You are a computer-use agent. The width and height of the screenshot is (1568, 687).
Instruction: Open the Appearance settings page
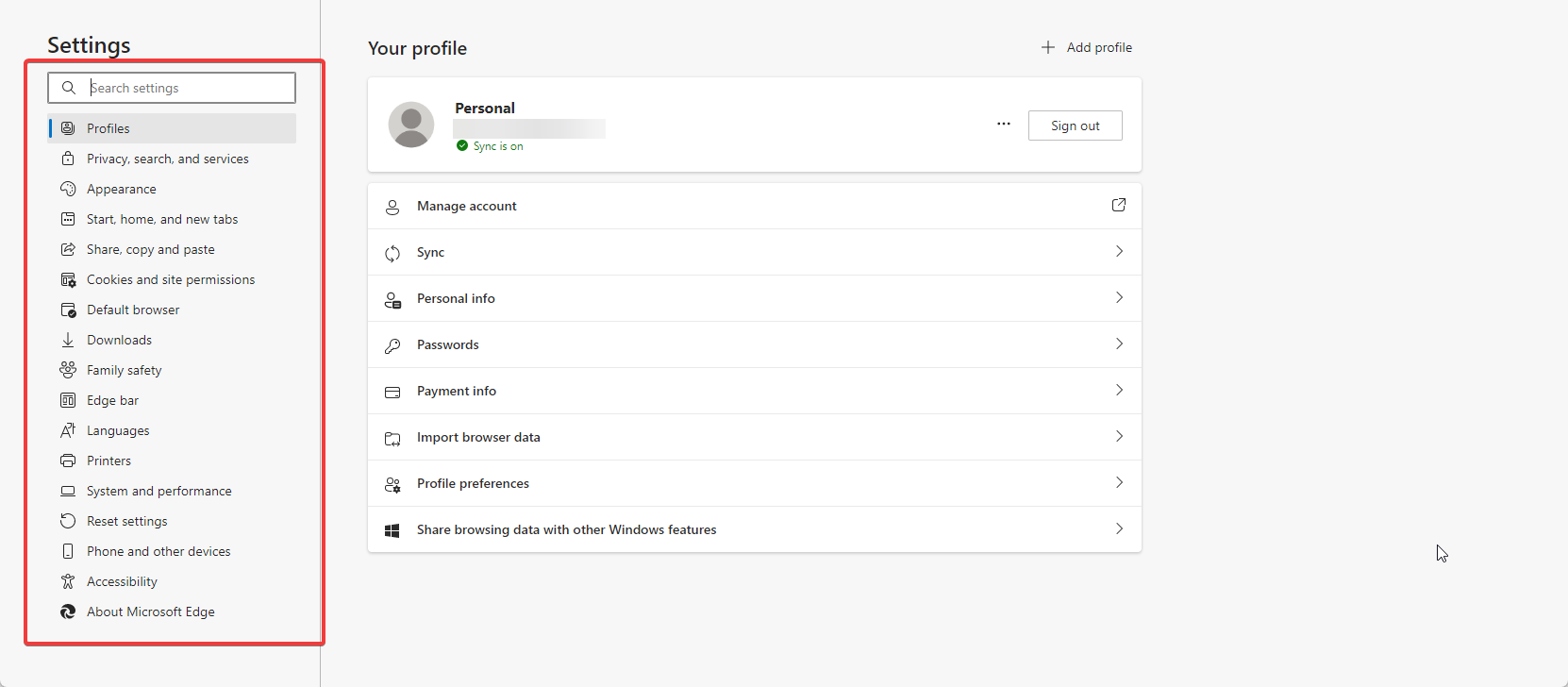coord(172,189)
